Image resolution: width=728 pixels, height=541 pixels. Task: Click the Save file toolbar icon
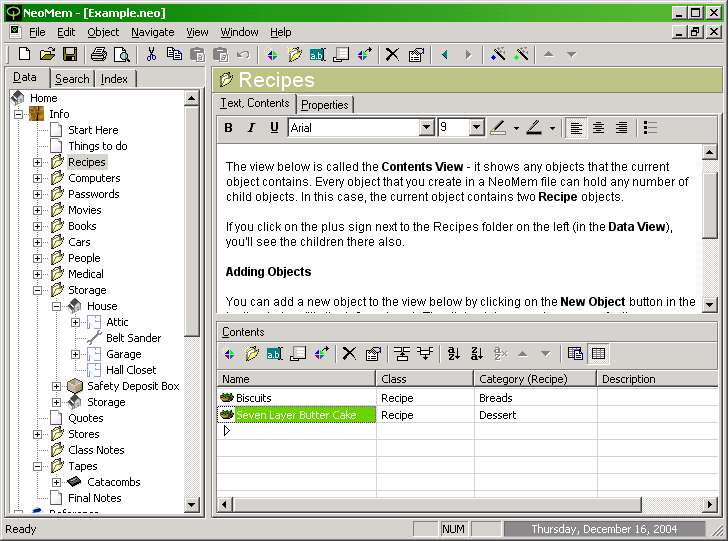click(x=70, y=54)
